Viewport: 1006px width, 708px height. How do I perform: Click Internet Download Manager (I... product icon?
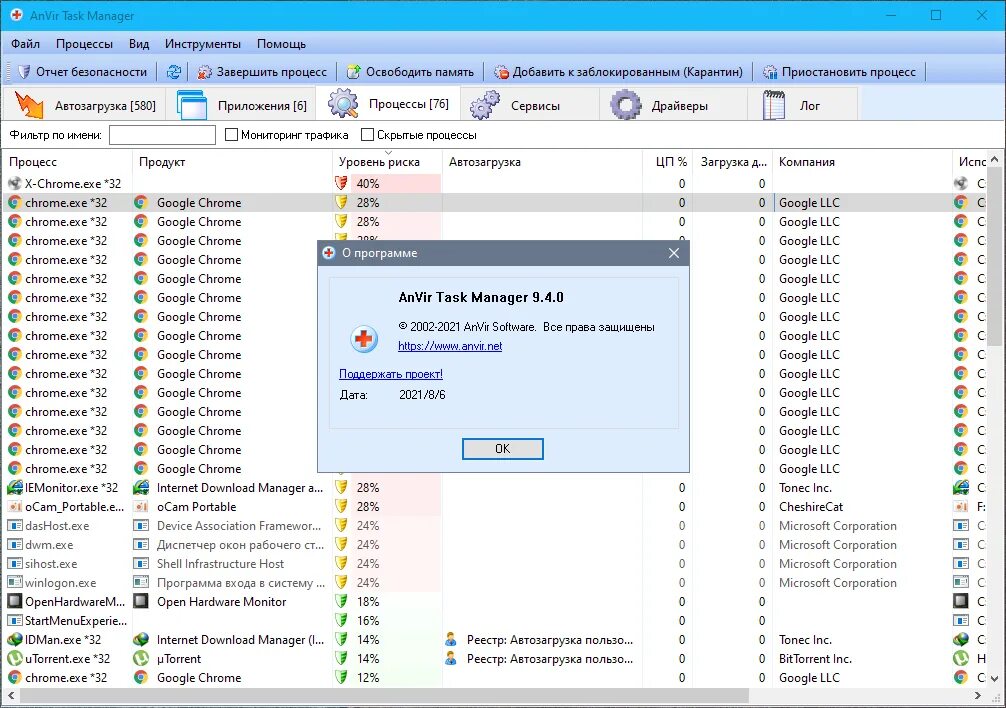[141, 639]
